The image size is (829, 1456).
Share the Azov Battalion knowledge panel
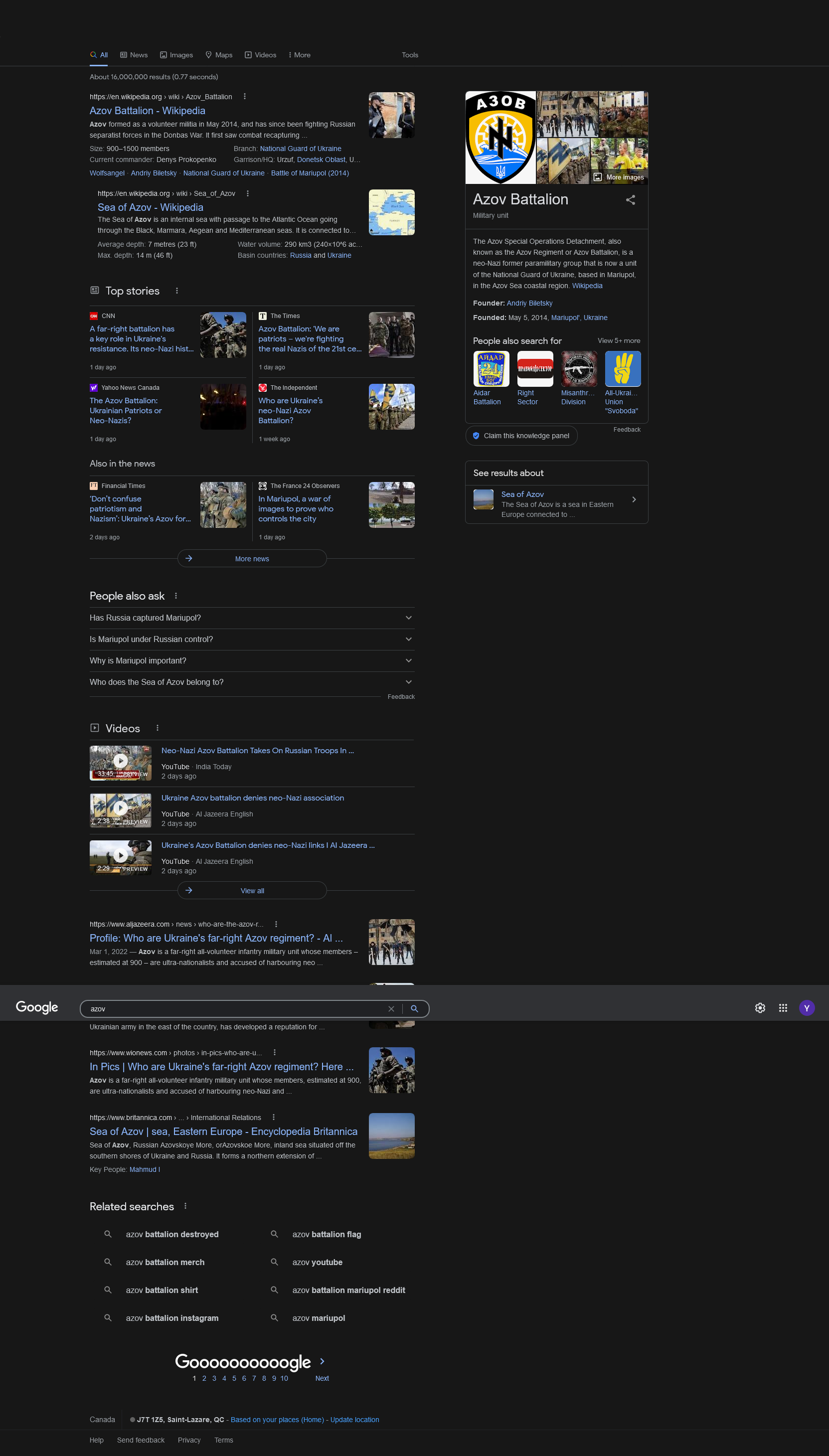(630, 200)
